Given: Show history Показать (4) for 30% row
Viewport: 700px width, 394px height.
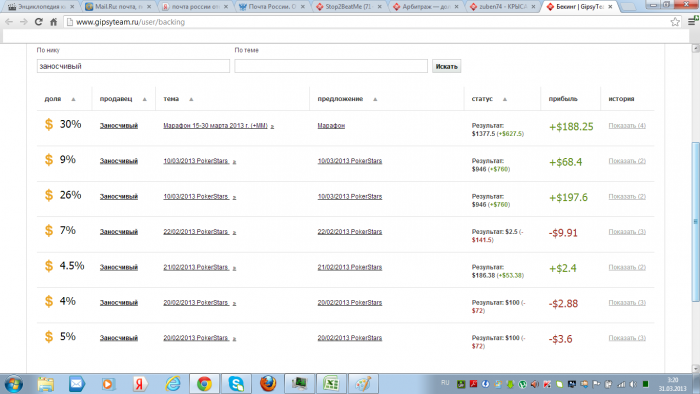Looking at the screenshot, I should [627, 126].
